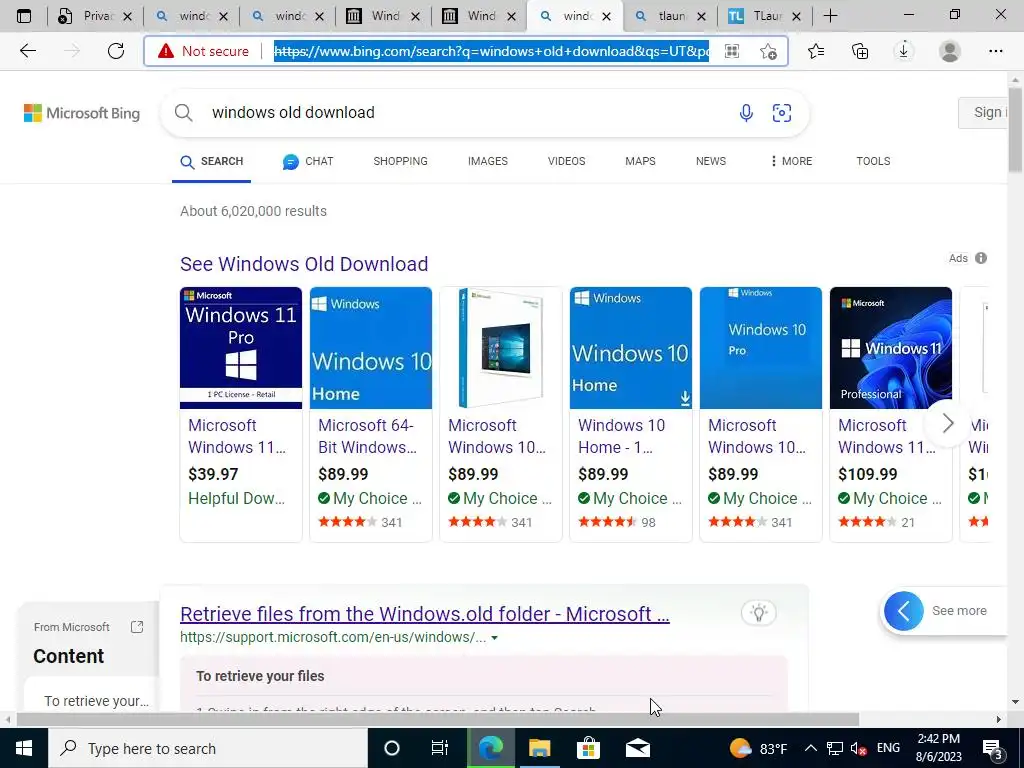Select the SEARCH tab
This screenshot has width=1024, height=768.
(212, 161)
